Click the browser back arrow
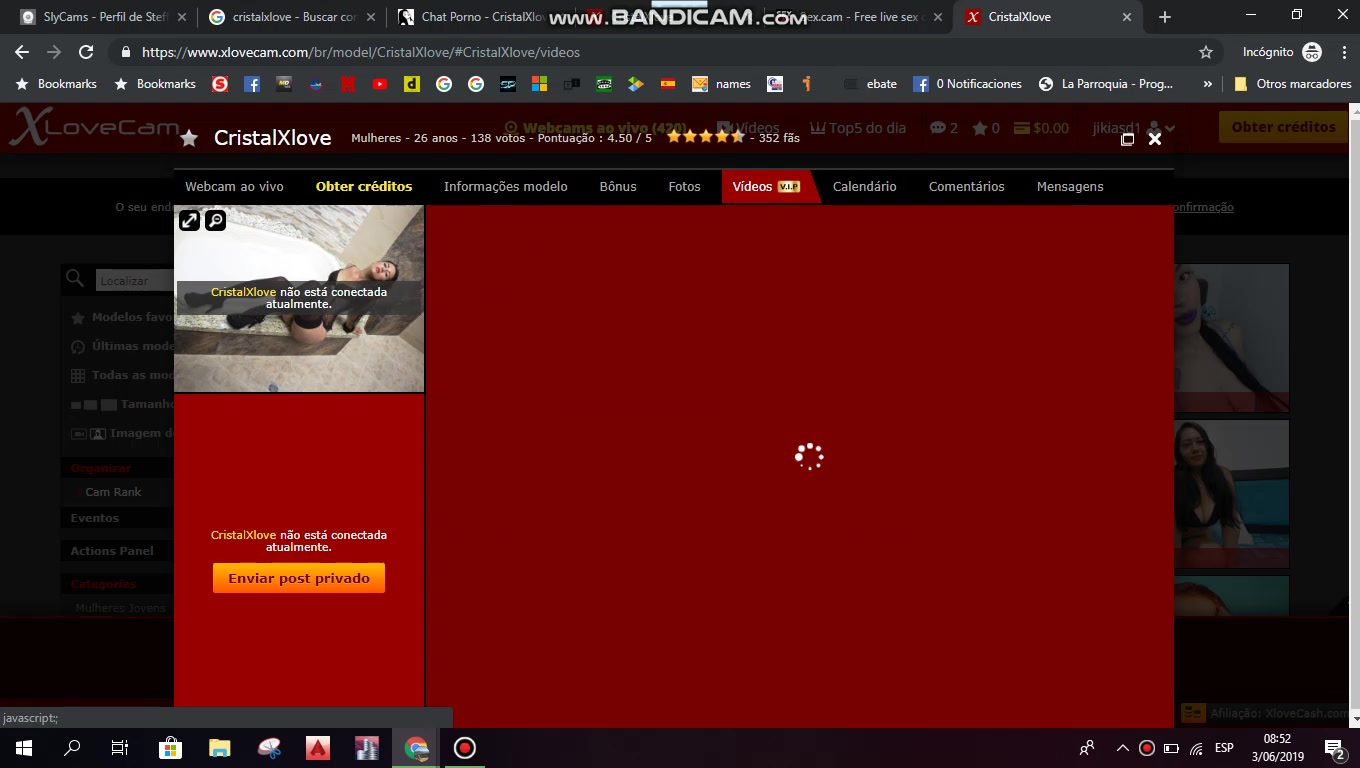The width and height of the screenshot is (1360, 768). pyautogui.click(x=22, y=52)
